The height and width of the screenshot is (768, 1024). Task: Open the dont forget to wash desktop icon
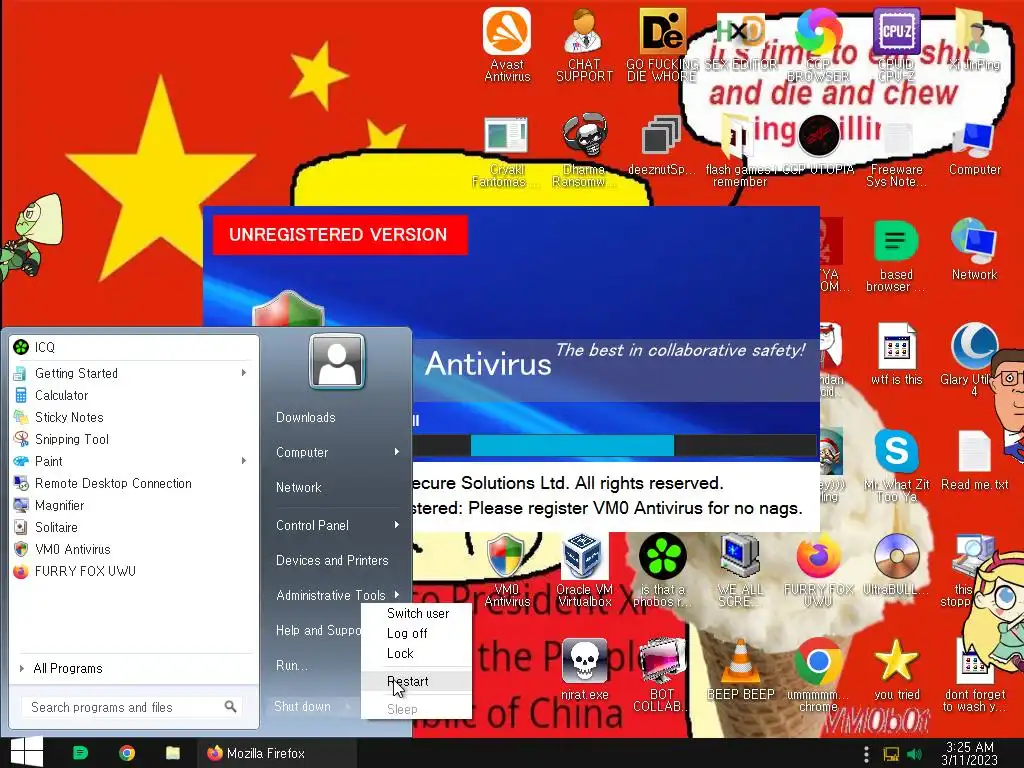pos(974,675)
